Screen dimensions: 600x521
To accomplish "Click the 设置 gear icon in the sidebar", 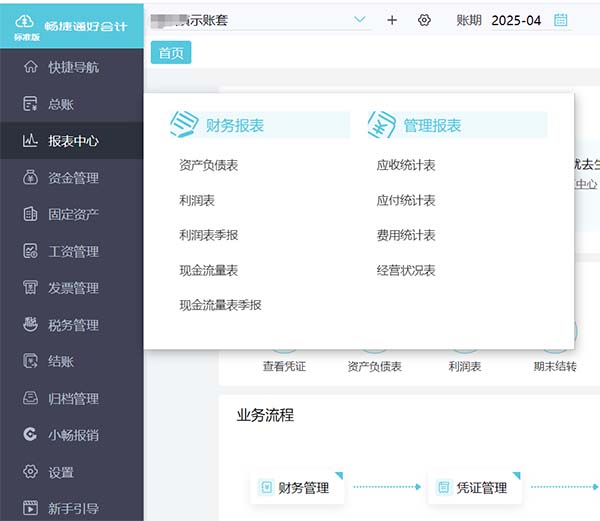I will [31, 472].
